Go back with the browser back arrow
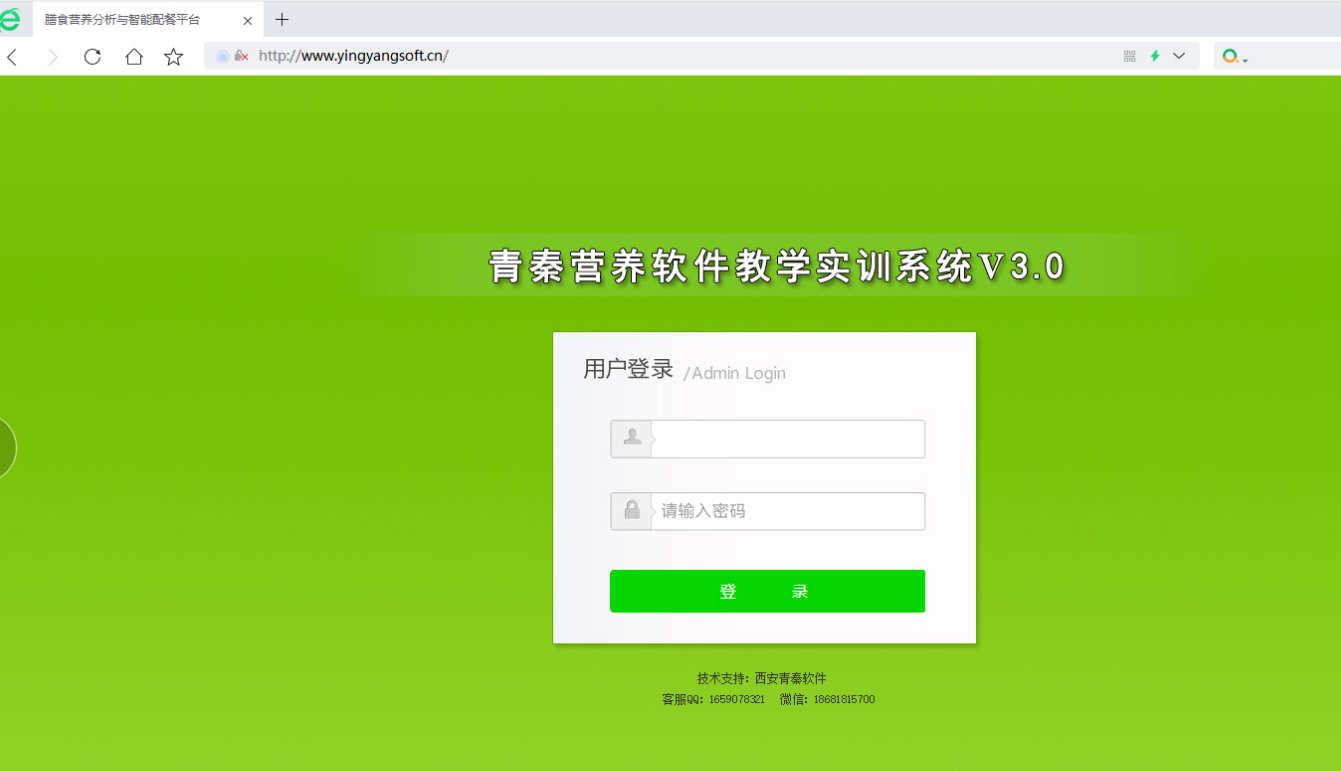The height and width of the screenshot is (771, 1341). (12, 57)
